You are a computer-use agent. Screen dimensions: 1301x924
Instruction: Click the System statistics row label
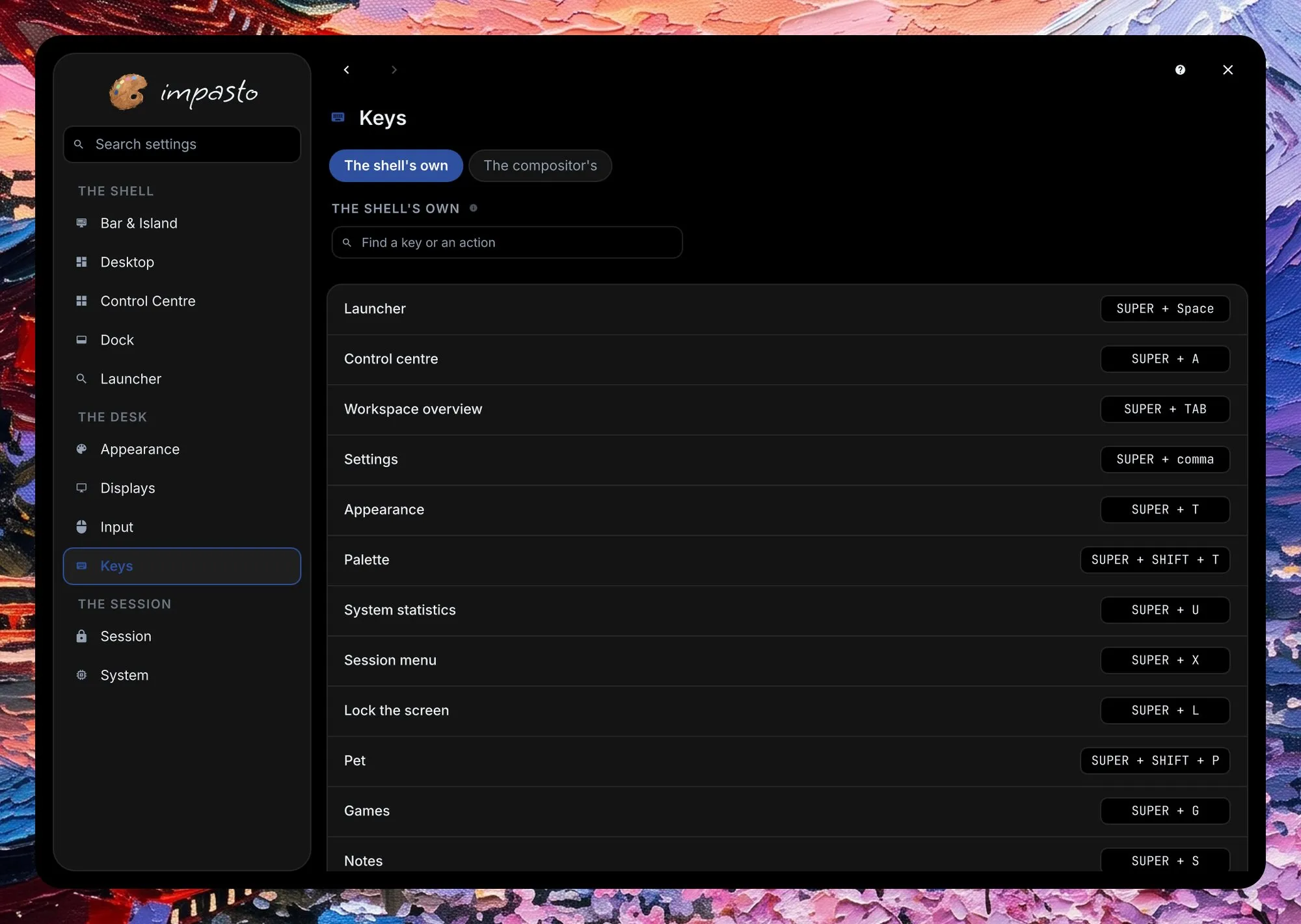click(400, 610)
